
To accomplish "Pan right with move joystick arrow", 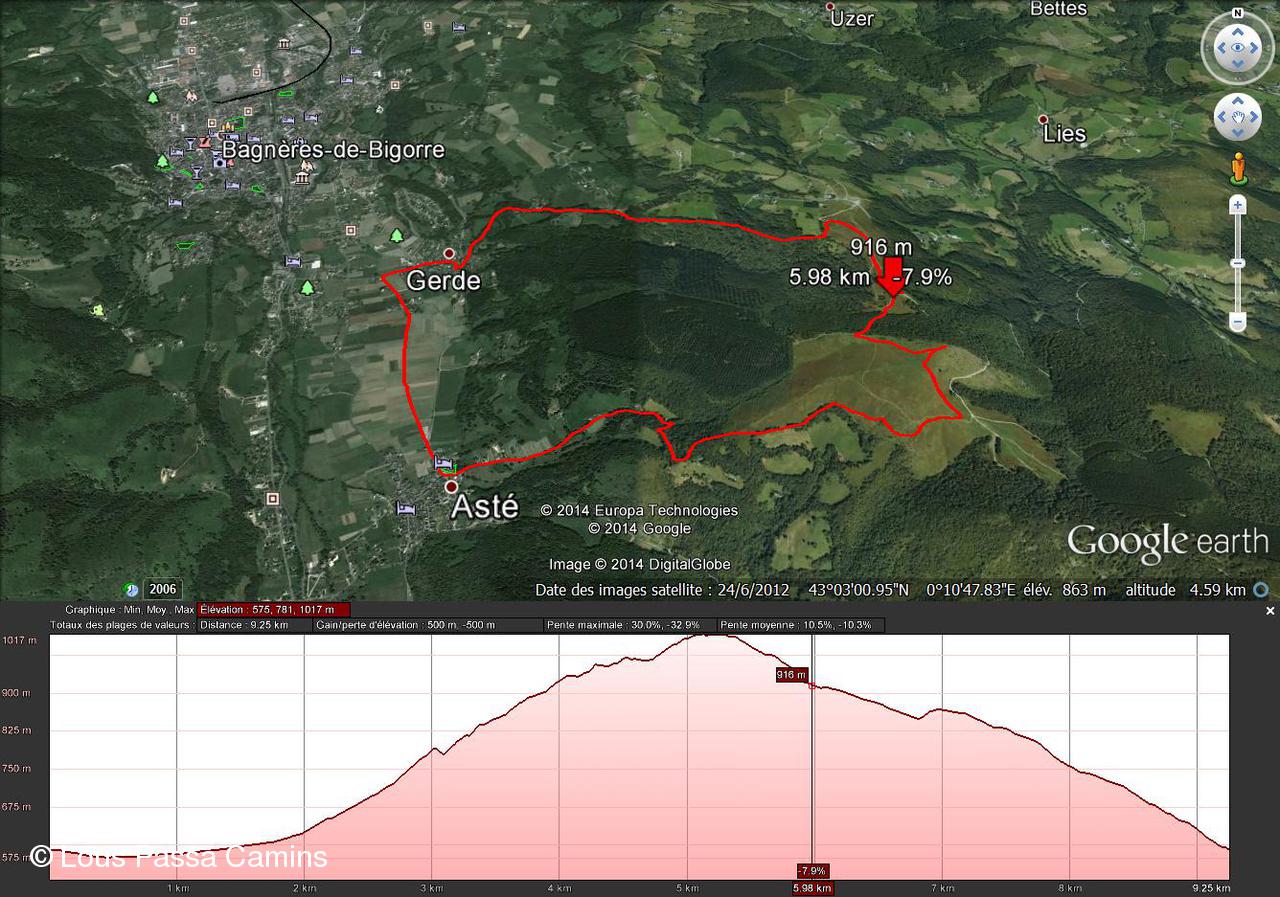I will coord(1255,118).
